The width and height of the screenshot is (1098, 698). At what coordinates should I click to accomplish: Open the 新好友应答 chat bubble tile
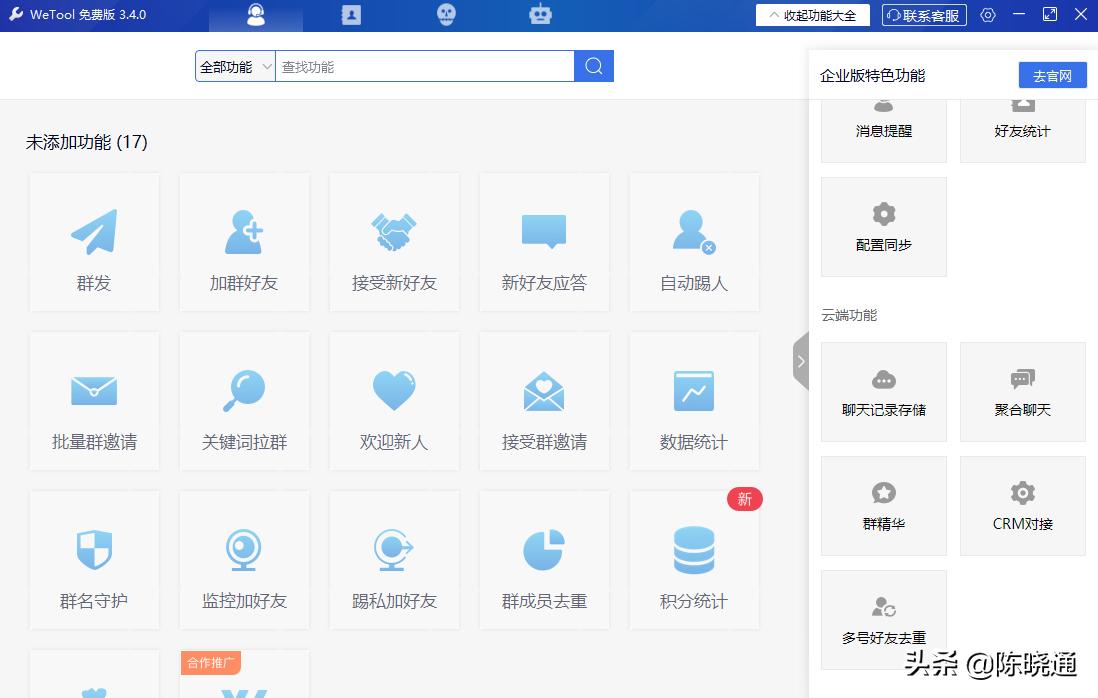[x=544, y=242]
